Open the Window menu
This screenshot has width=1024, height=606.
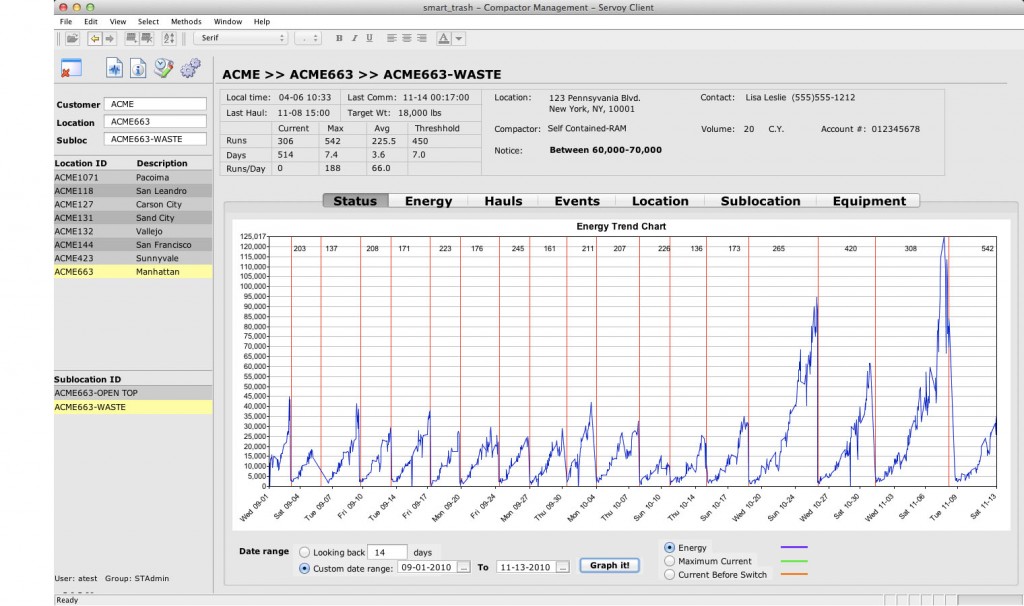pyautogui.click(x=228, y=22)
